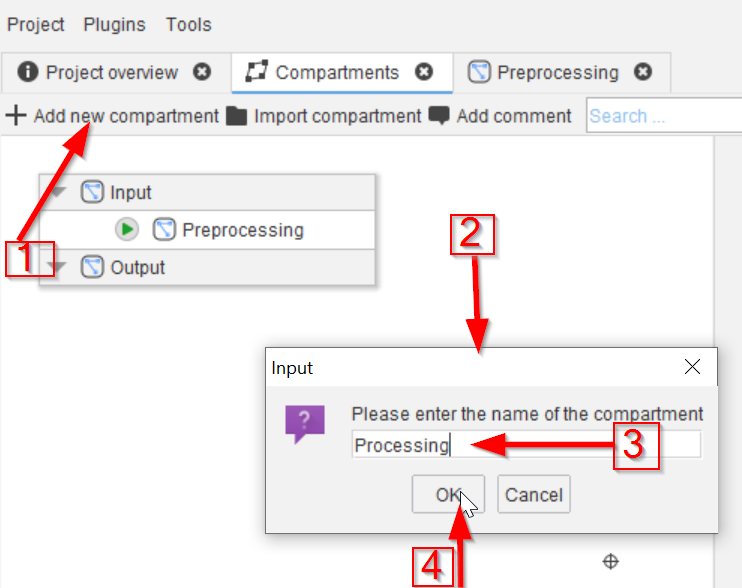This screenshot has height=588, width=742.
Task: Click the compartment name text field
Action: (x=526, y=445)
